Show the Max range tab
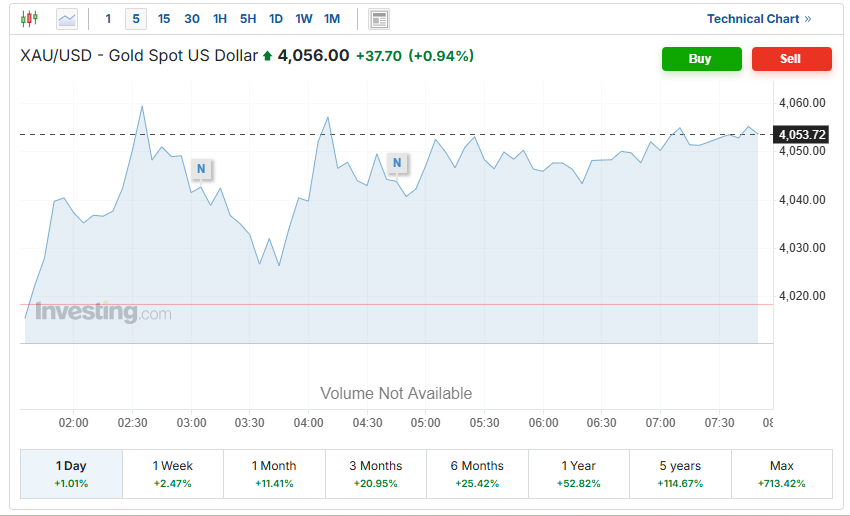Image resolution: width=850 pixels, height=516 pixels. tap(781, 474)
